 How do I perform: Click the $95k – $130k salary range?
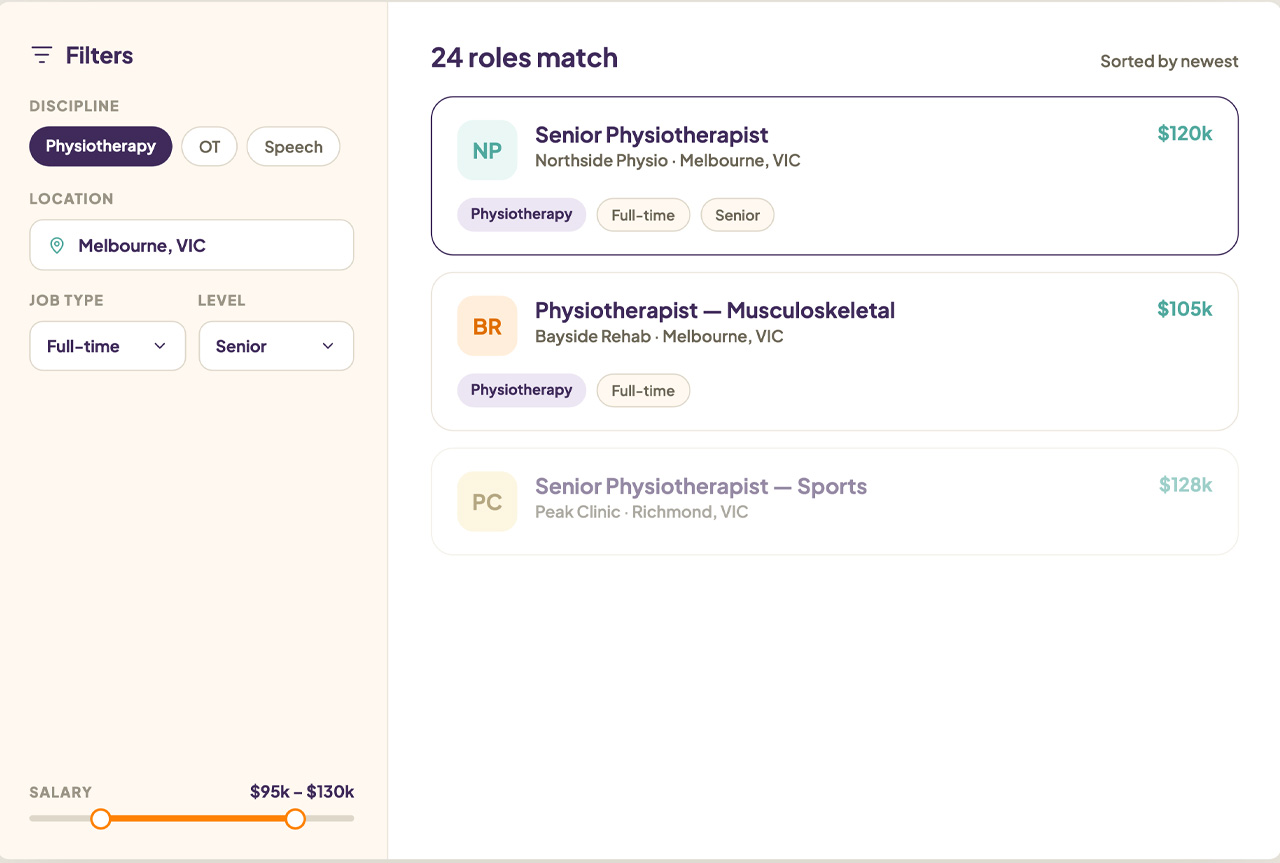pyautogui.click(x=302, y=792)
